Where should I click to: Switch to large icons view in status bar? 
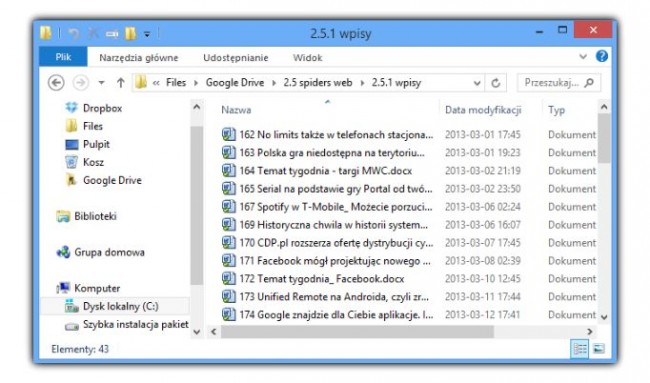pos(599,349)
